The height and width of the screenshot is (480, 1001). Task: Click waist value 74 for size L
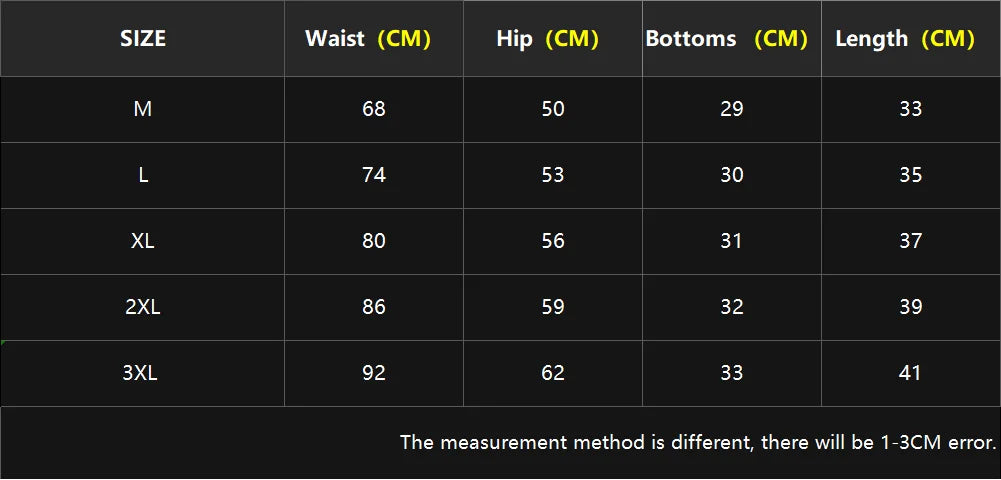[x=373, y=175]
